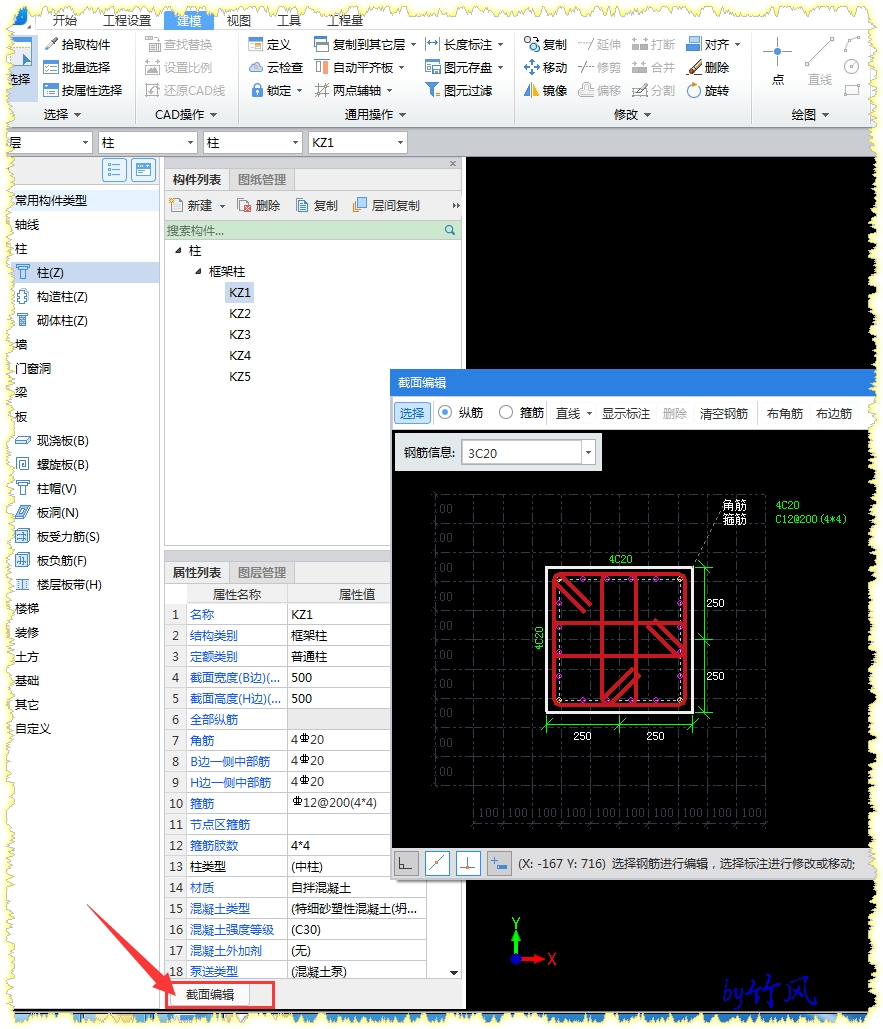Open 图元过滤 element filter
Image resolution: width=883 pixels, height=1029 pixels.
459,91
